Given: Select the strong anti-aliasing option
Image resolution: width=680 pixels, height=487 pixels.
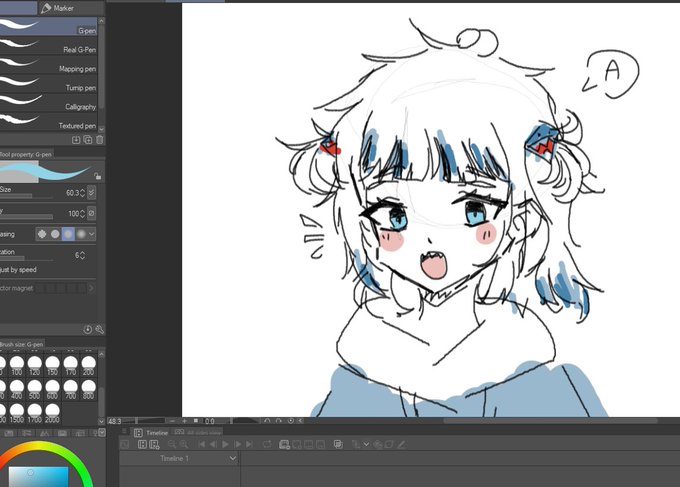Looking at the screenshot, I should (x=81, y=234).
